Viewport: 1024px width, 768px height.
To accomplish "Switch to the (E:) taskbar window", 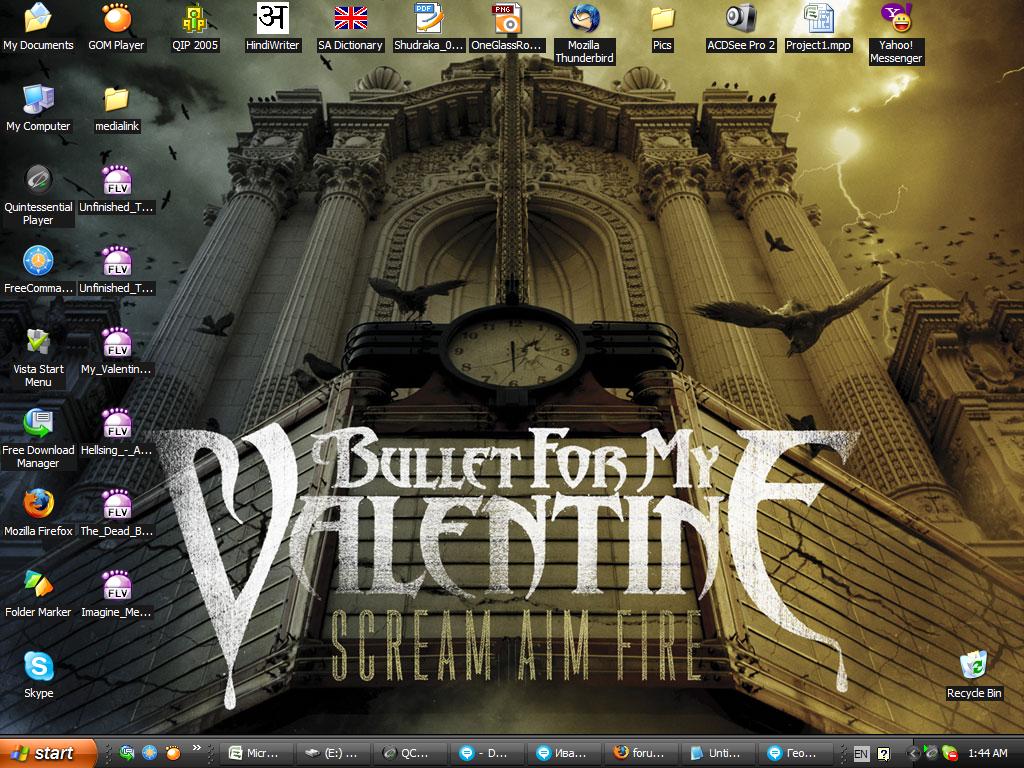I will tap(331, 753).
